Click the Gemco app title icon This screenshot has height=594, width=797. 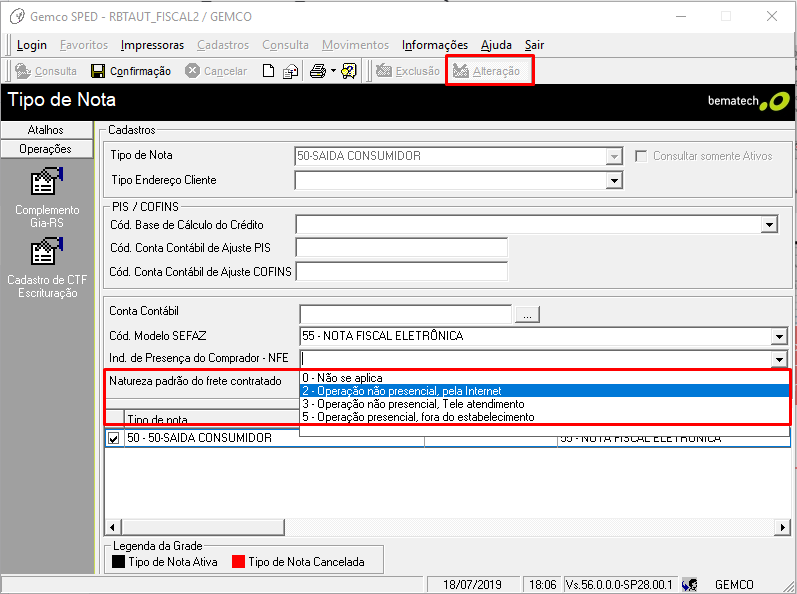click(x=17, y=16)
